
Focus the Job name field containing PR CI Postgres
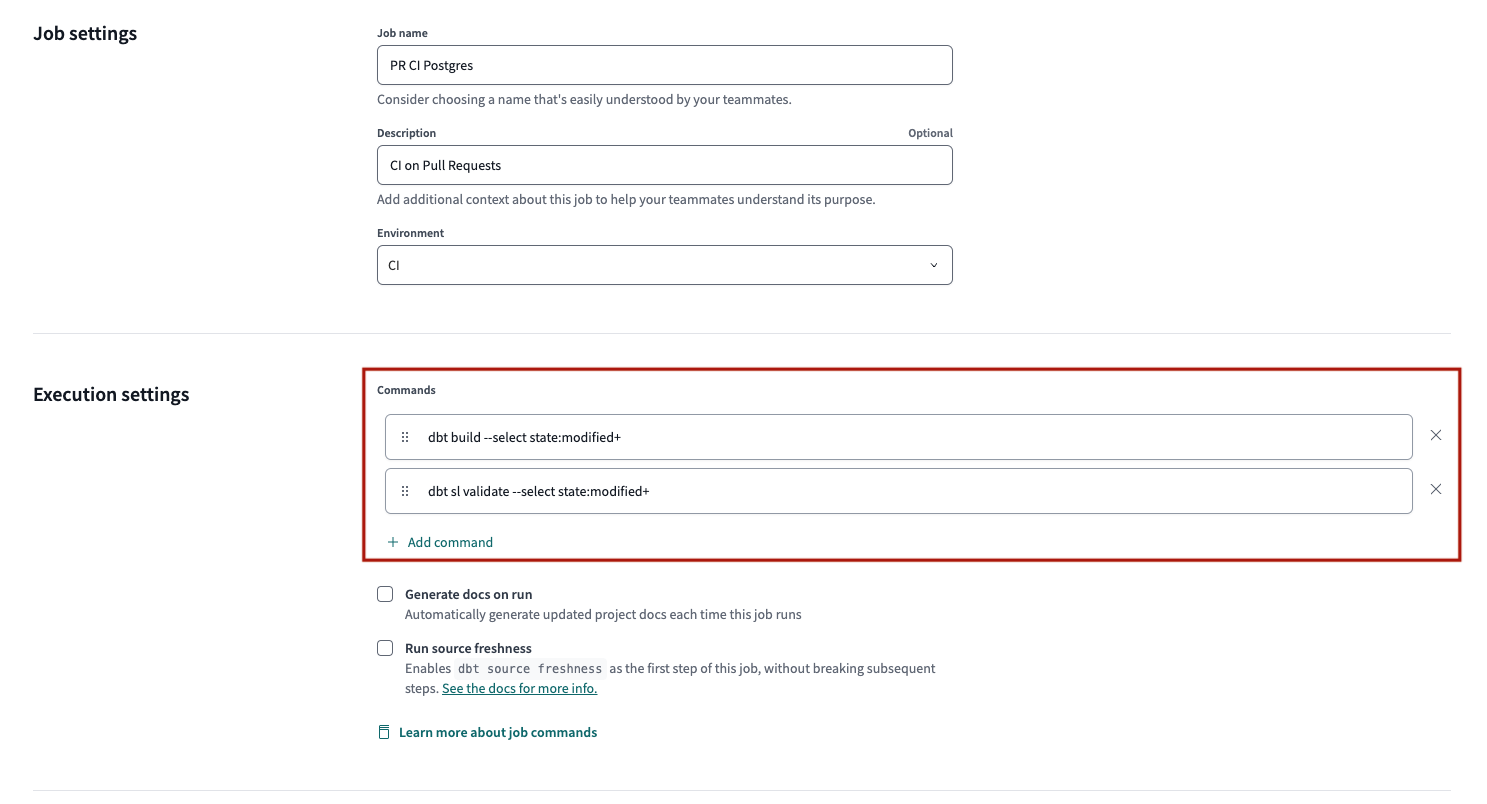click(664, 65)
